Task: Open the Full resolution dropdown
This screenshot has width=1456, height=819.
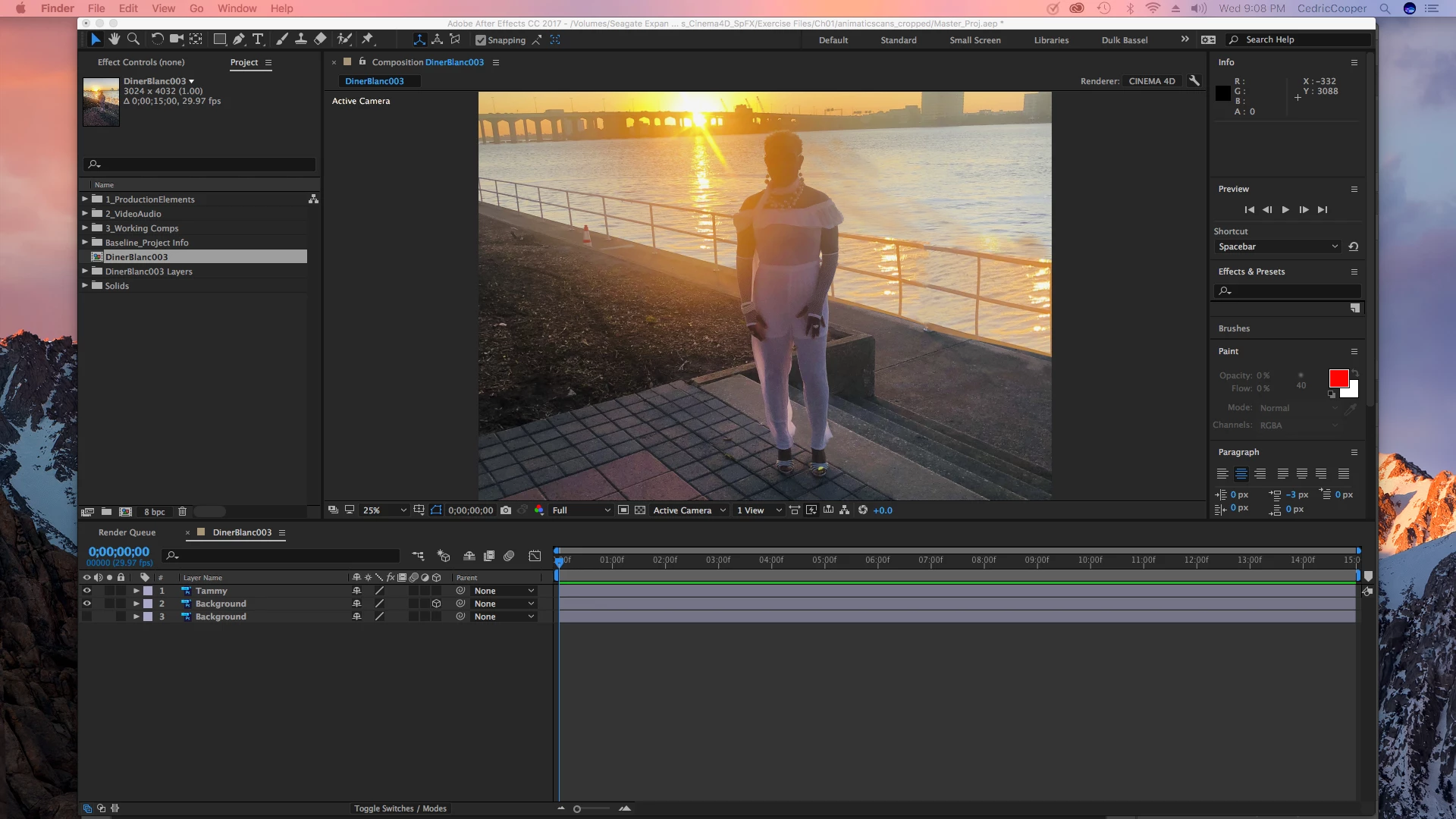Action: pyautogui.click(x=581, y=510)
